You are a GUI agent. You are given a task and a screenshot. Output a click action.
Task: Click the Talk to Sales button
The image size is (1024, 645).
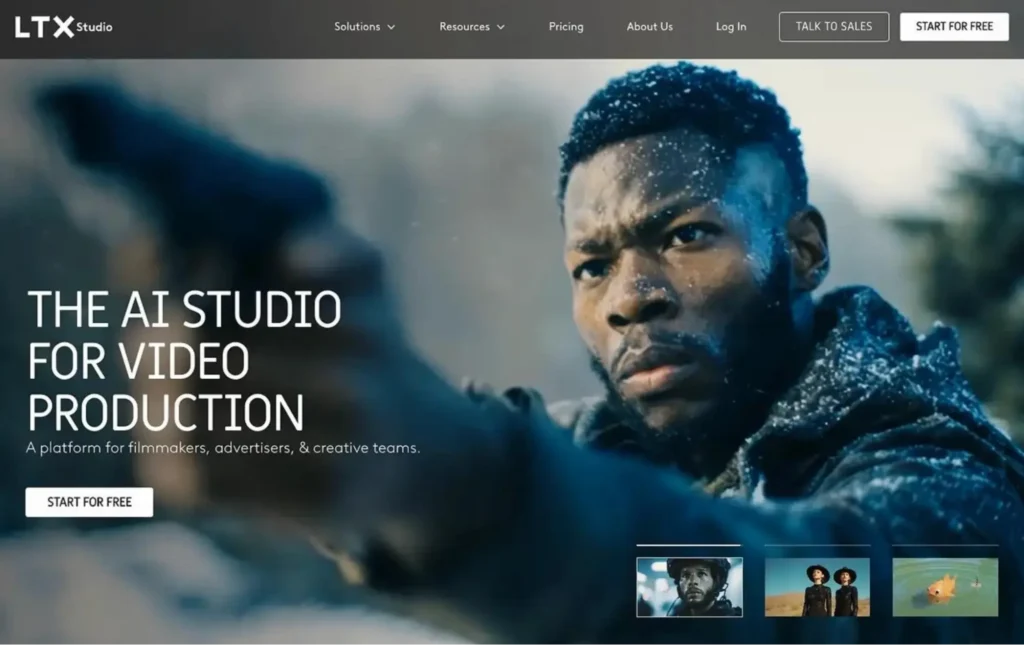[x=834, y=27]
